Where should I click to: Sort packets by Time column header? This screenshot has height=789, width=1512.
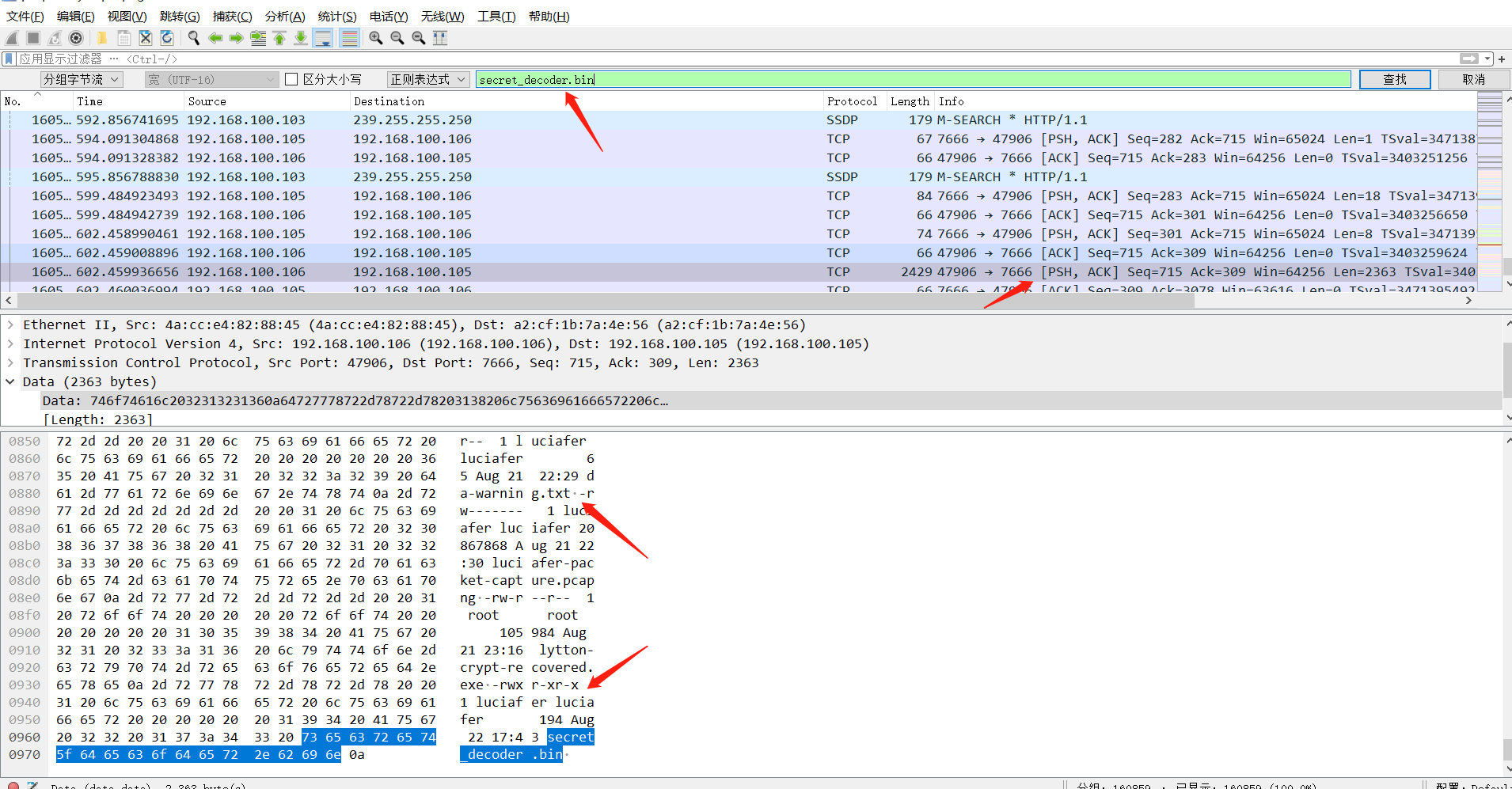tap(128, 101)
